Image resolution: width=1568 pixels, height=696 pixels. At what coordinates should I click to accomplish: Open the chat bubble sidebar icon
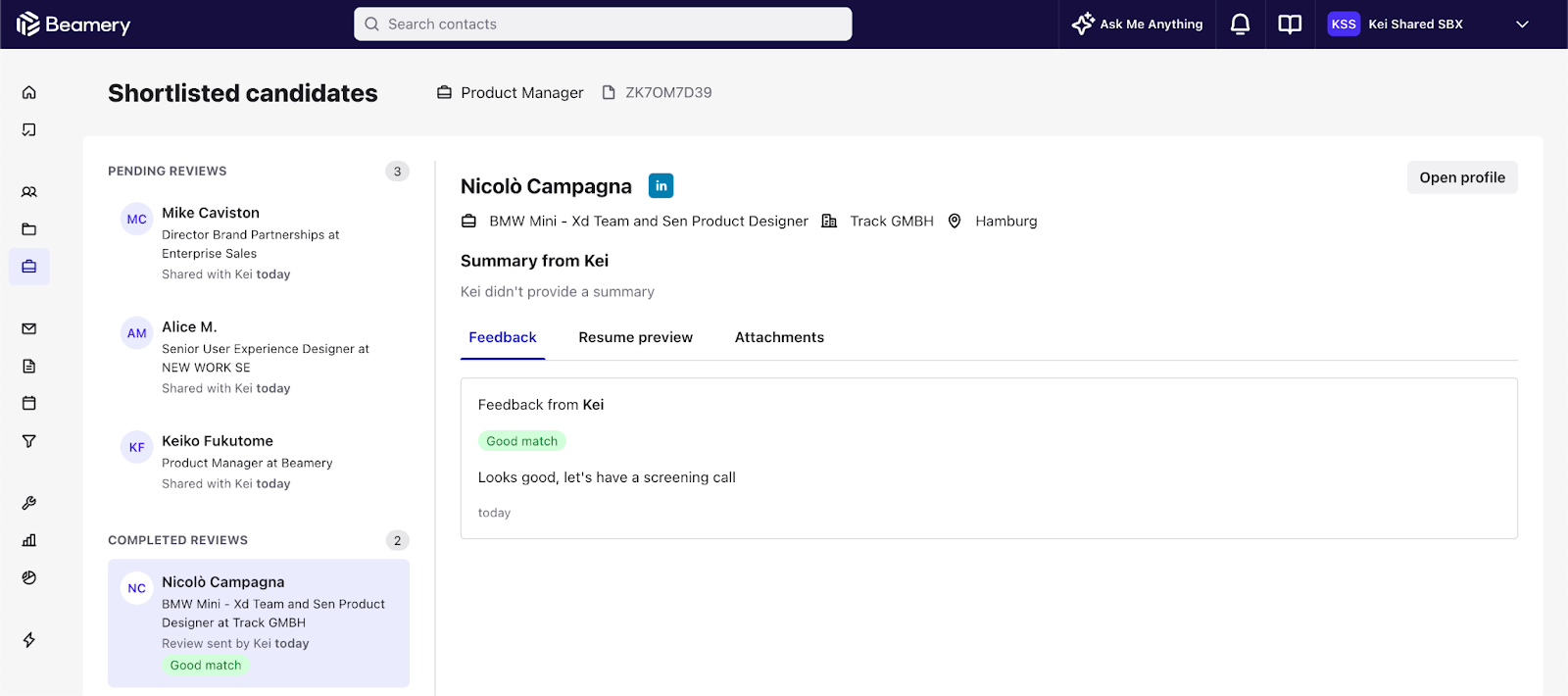point(29,129)
